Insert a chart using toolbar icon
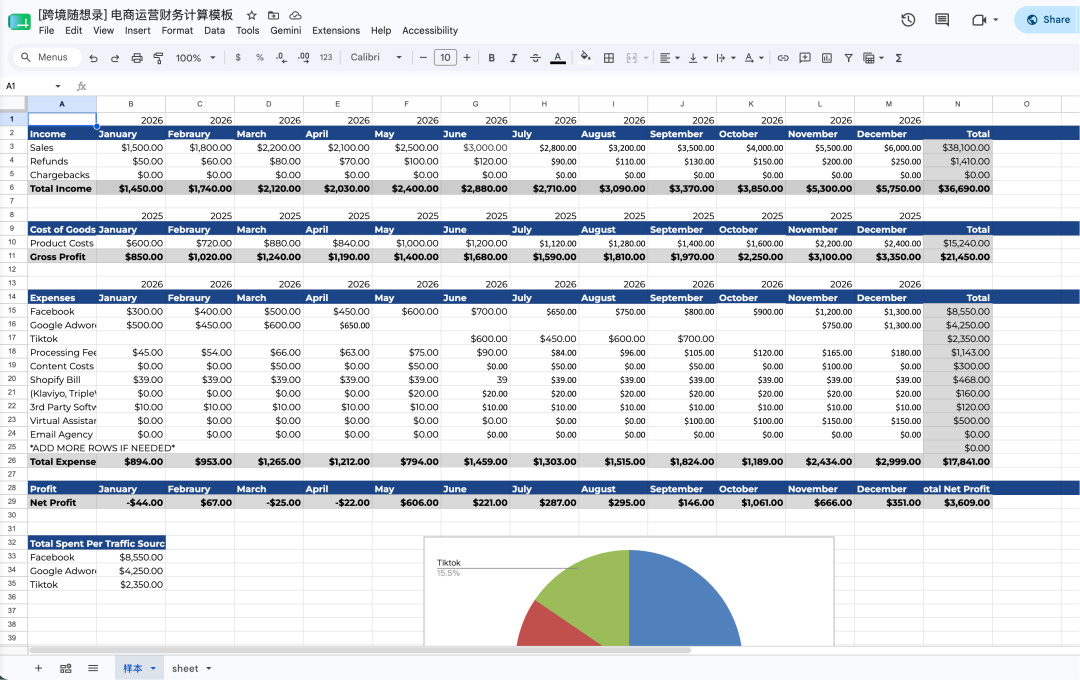1080x680 pixels. pos(827,58)
